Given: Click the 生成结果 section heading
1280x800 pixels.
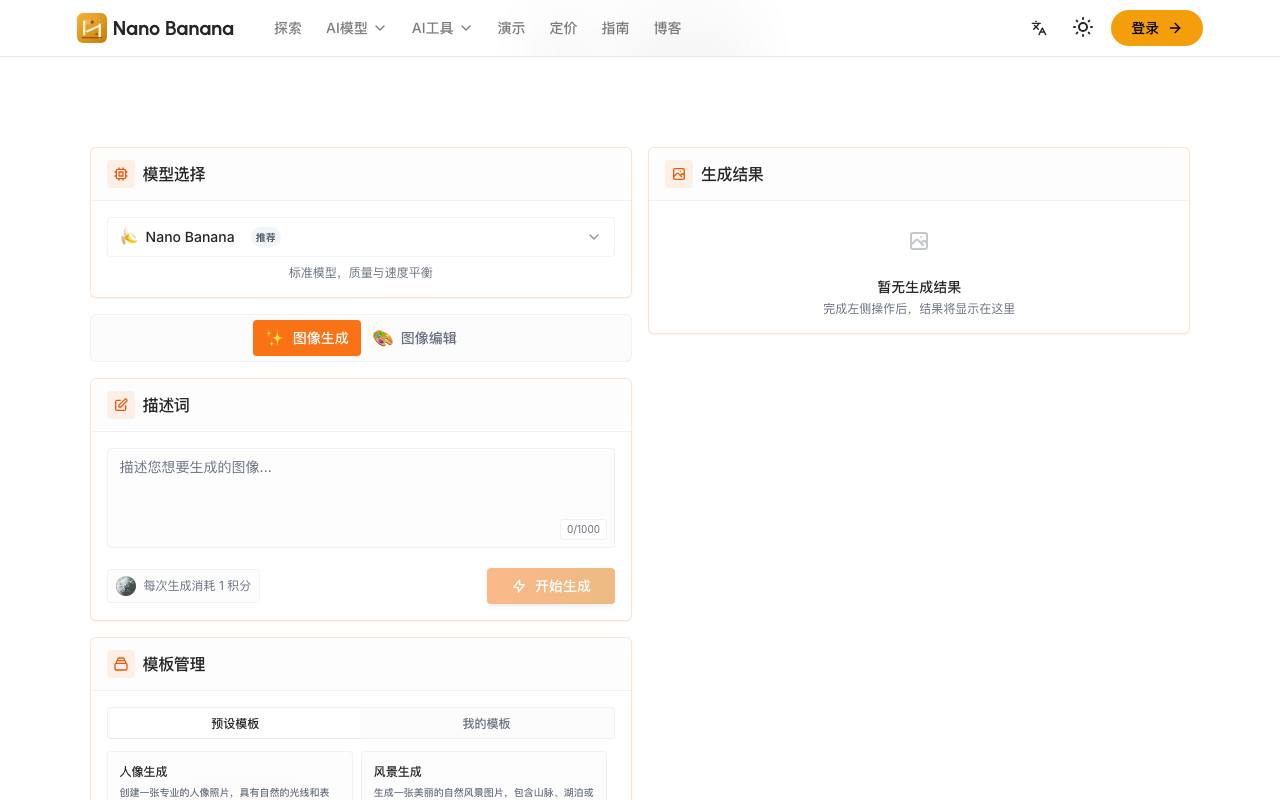Looking at the screenshot, I should [732, 174].
